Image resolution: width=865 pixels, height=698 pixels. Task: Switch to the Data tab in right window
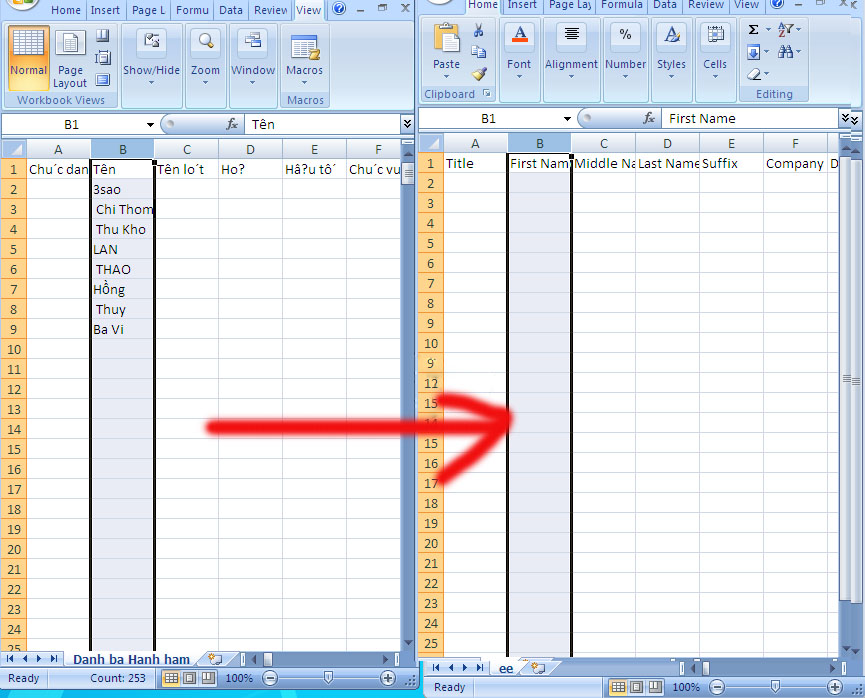[665, 5]
